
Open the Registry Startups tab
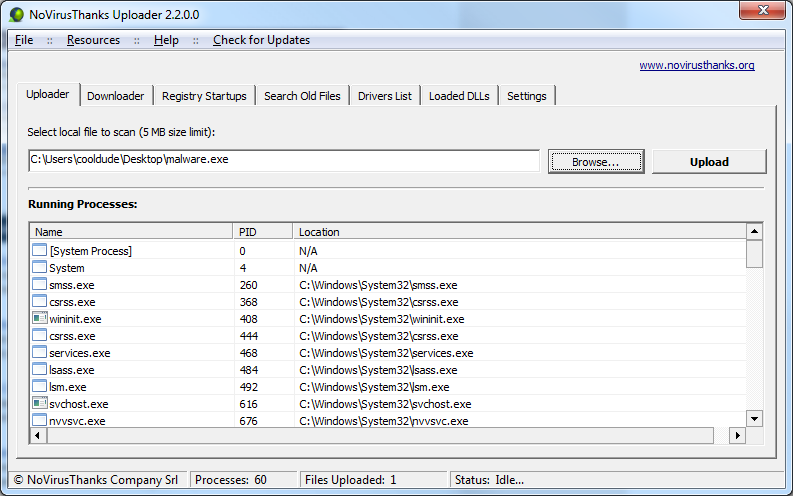click(x=204, y=96)
